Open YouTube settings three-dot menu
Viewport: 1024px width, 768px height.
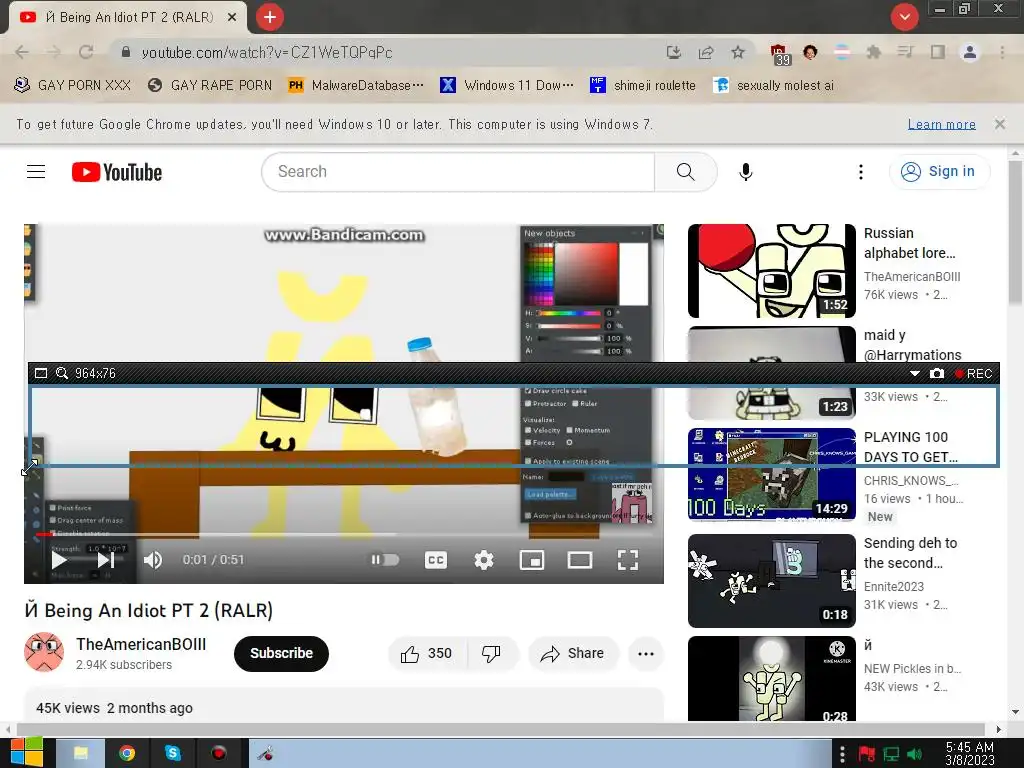[x=861, y=172]
